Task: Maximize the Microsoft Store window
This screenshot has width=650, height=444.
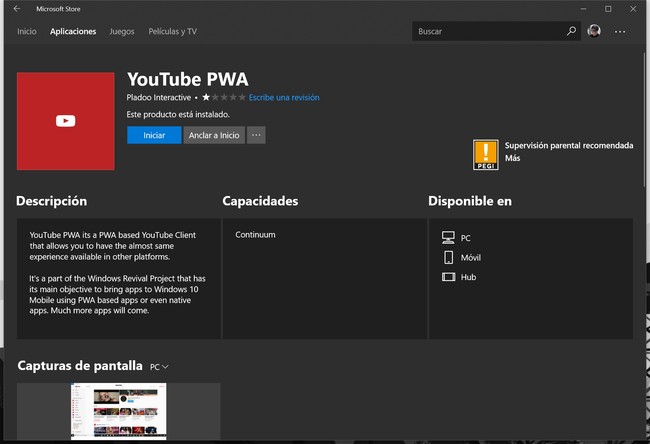Action: click(x=608, y=9)
